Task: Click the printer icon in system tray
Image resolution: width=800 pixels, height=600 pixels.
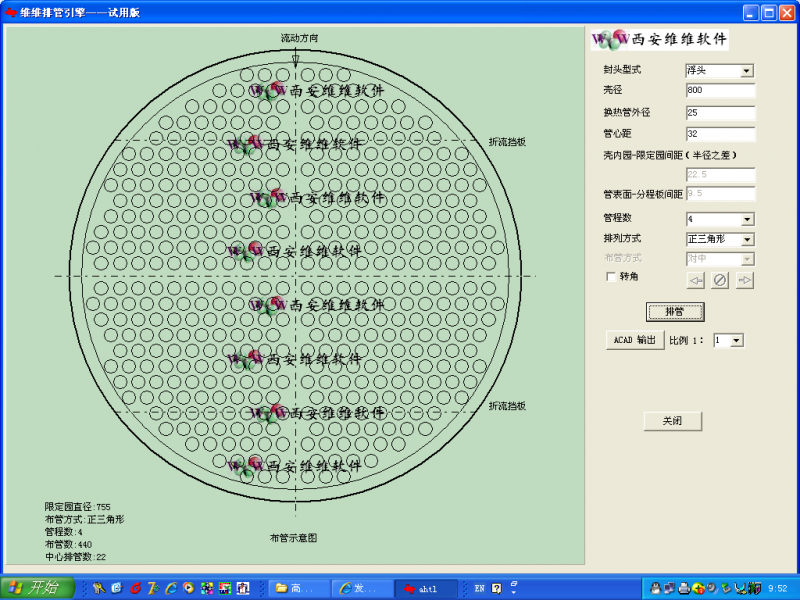Action: pos(684,588)
